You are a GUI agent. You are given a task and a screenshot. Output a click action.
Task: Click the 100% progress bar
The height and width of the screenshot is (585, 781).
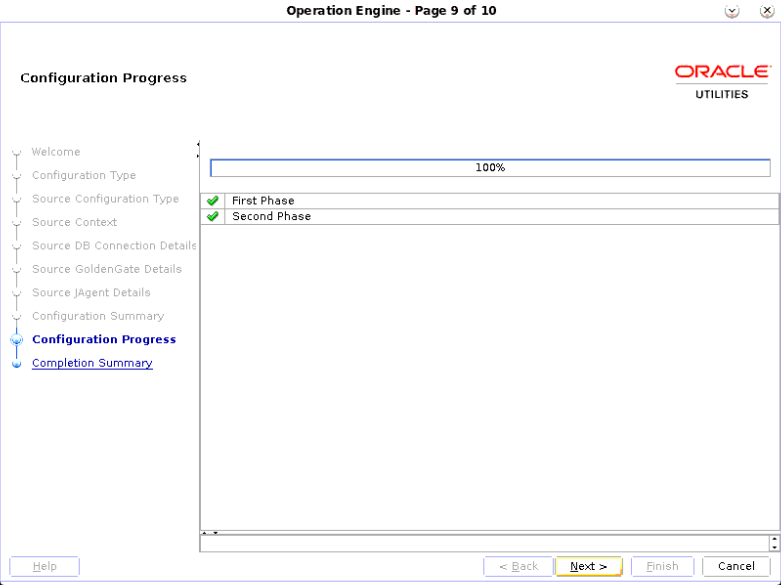pyautogui.click(x=490, y=167)
